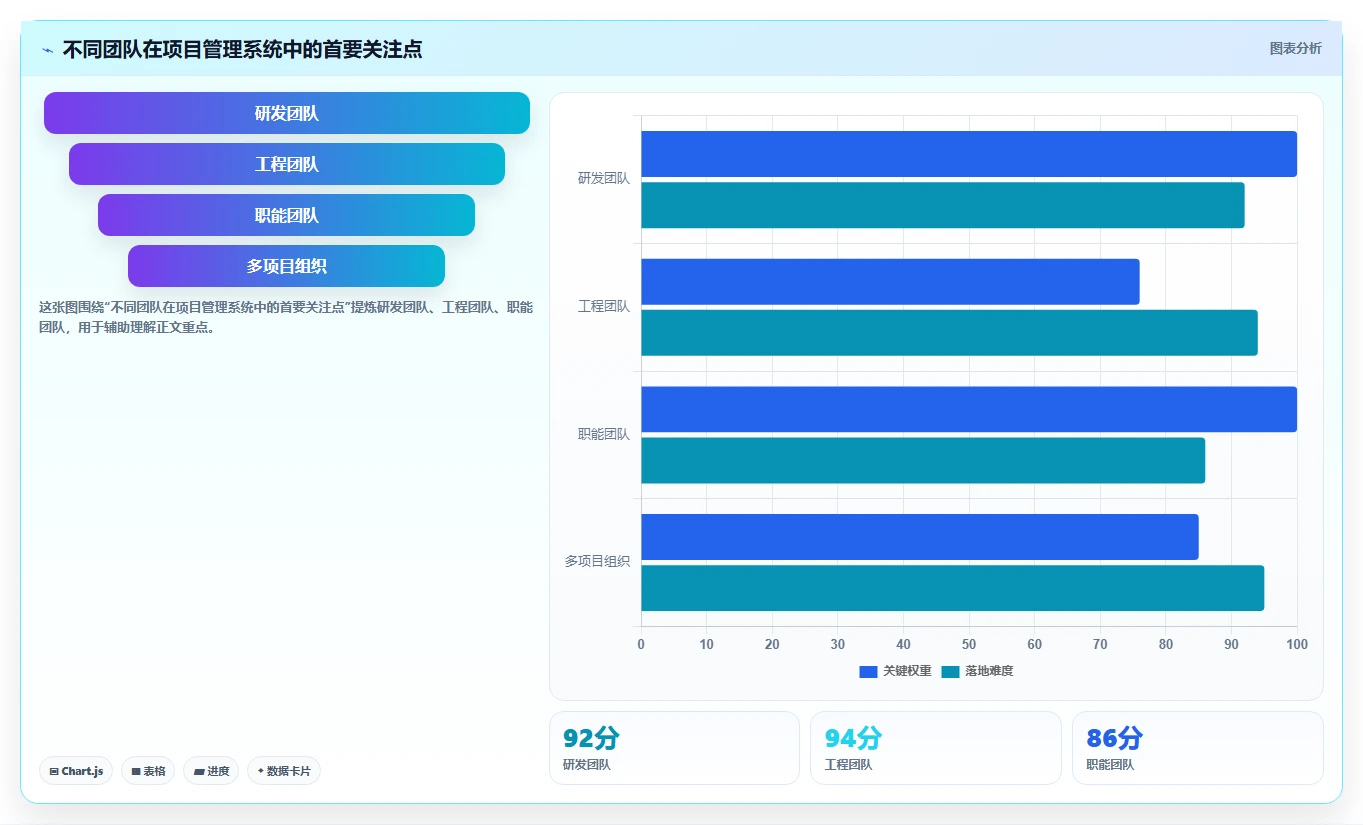
Task: Click the 工程团队 y-axis label
Action: click(x=604, y=307)
